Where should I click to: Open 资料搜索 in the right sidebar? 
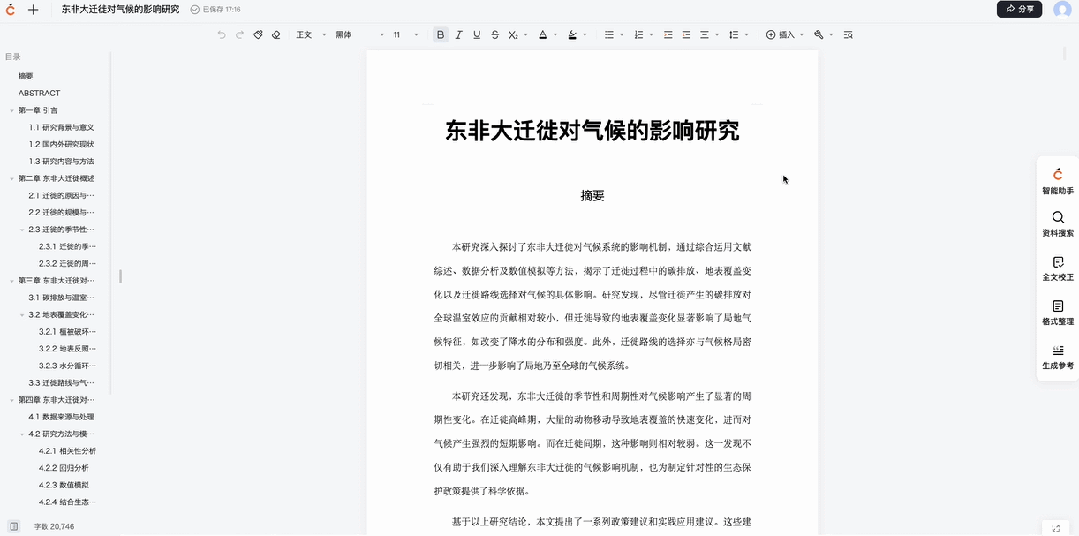pos(1057,224)
